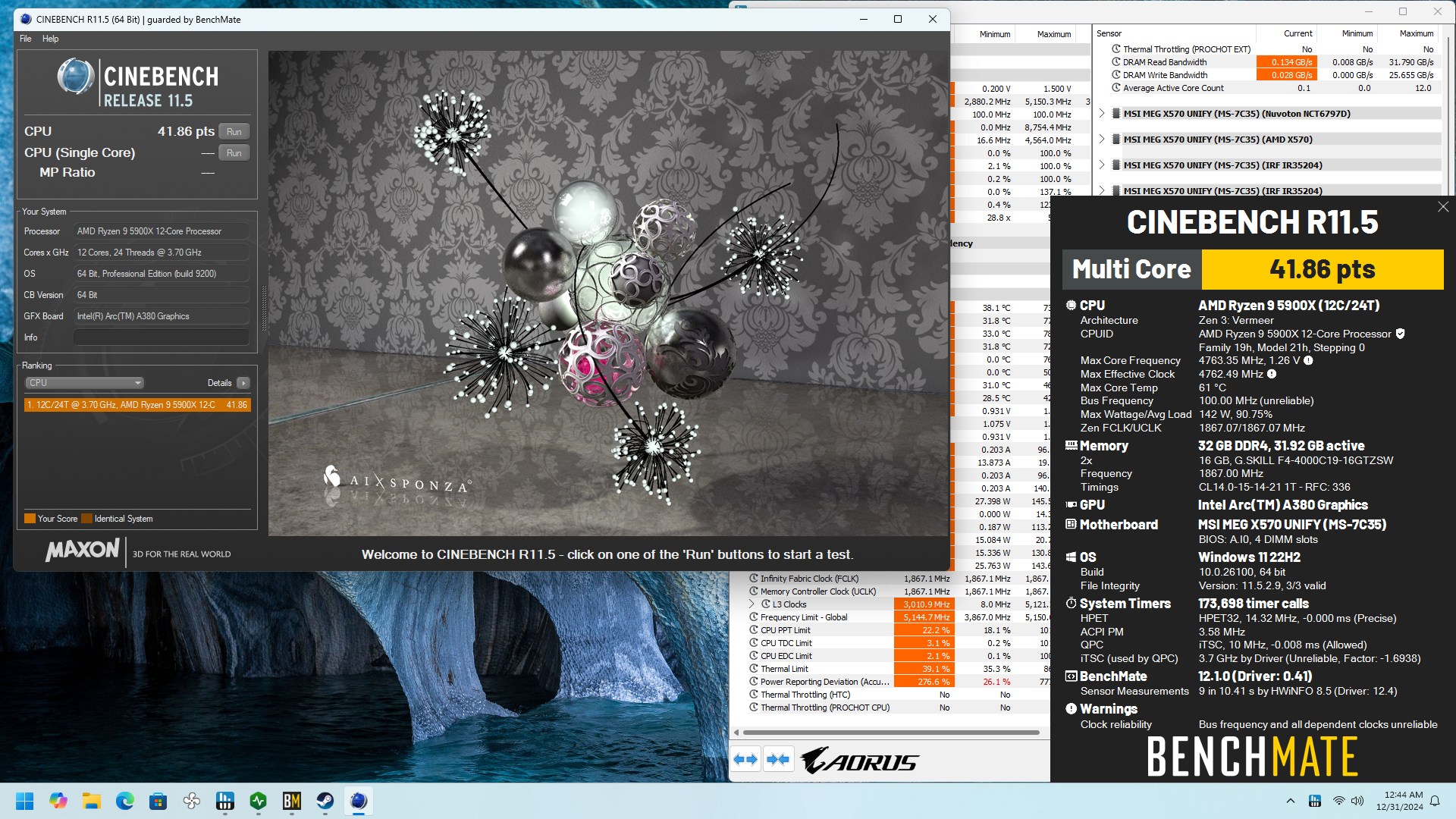The image size is (1456, 819).
Task: Click the Thermal Limit sensor icon
Action: pyautogui.click(x=754, y=669)
